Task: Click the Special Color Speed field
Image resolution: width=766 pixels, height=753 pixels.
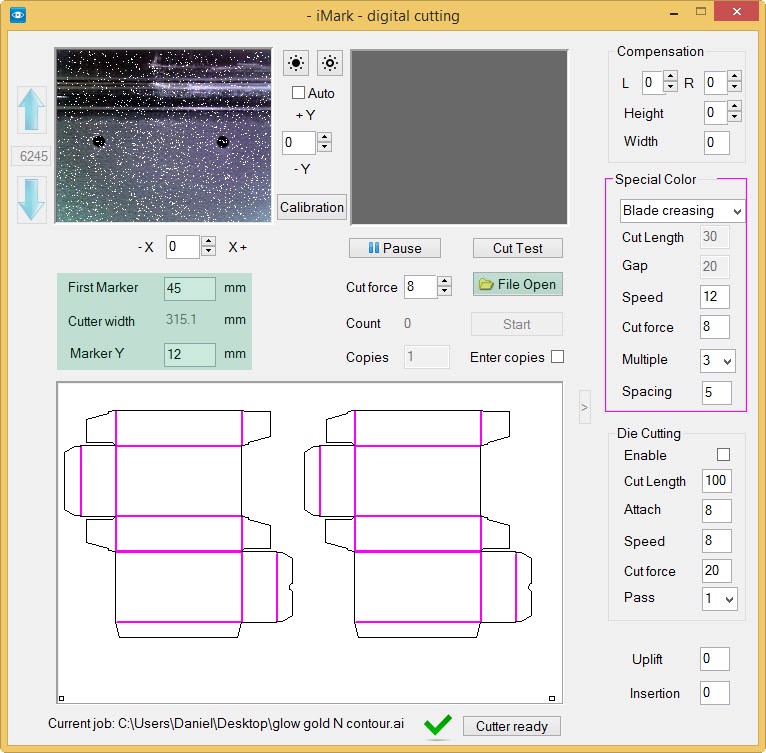Action: (715, 297)
